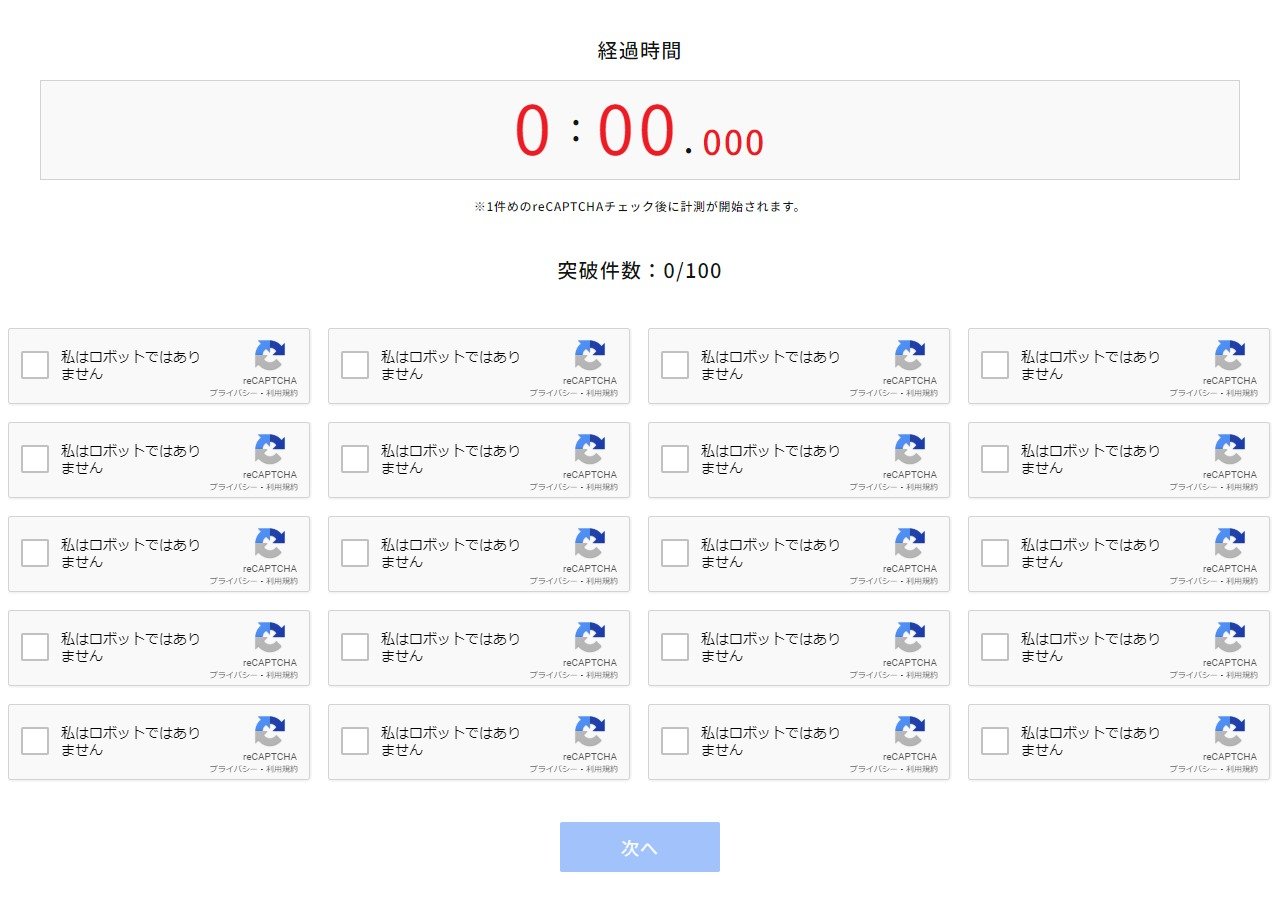
Task: Check the robot checkbox in the top-right card
Action: pos(994,365)
